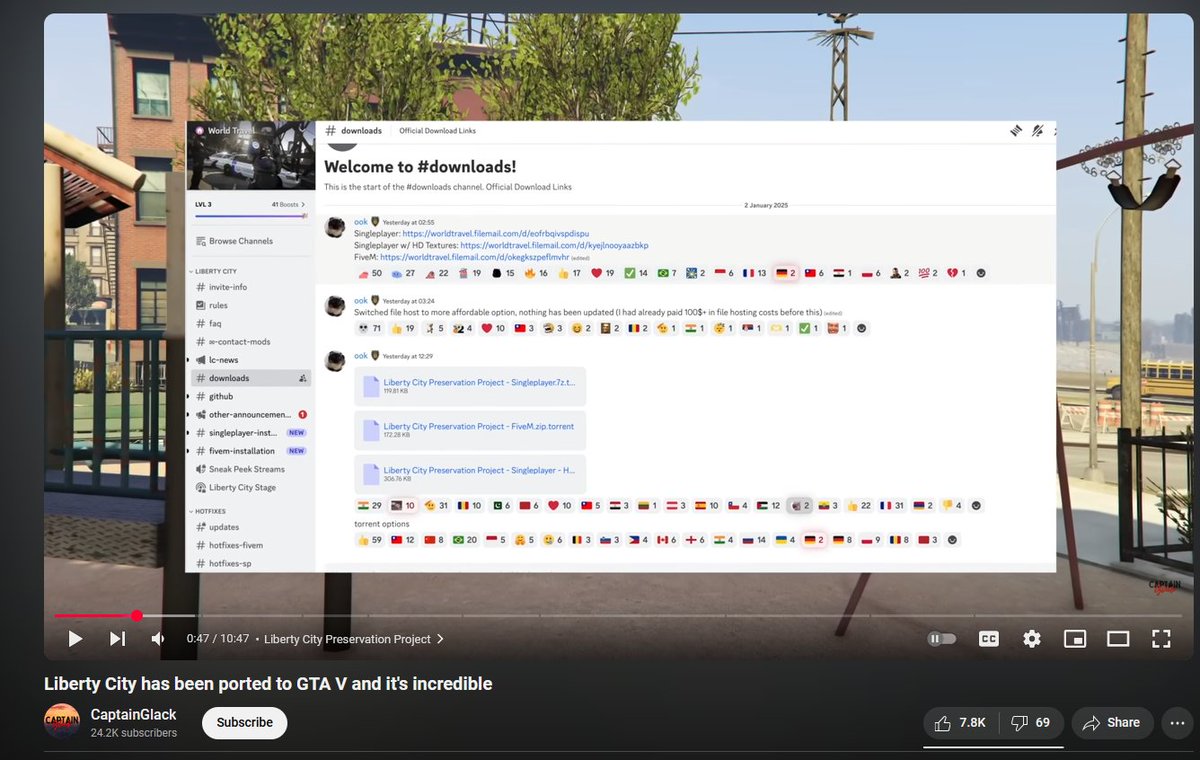Toggle the India flag reaction with 29

point(370,506)
